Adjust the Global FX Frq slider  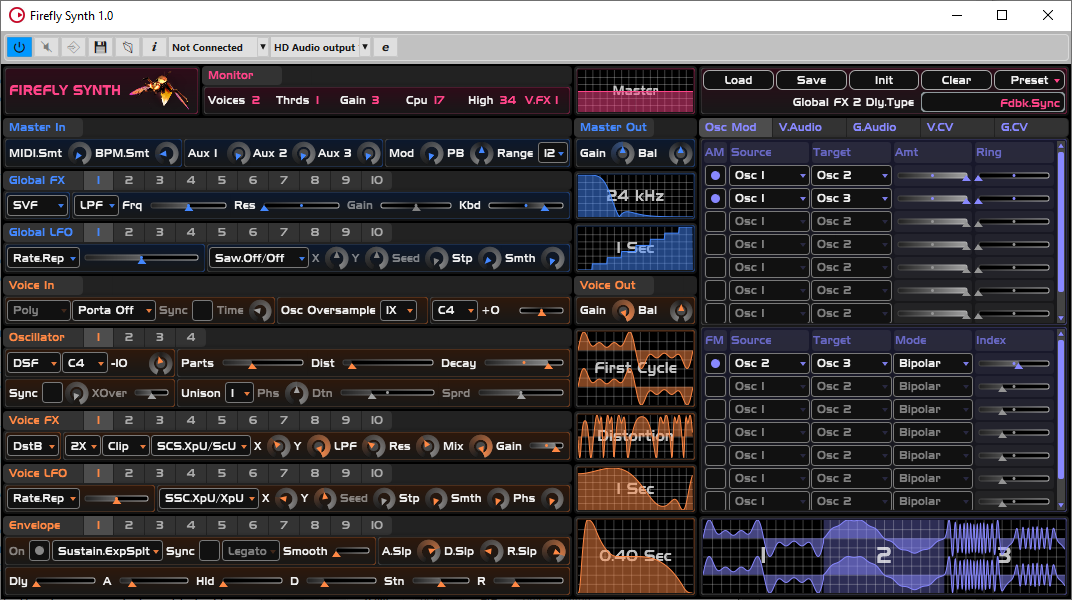189,206
